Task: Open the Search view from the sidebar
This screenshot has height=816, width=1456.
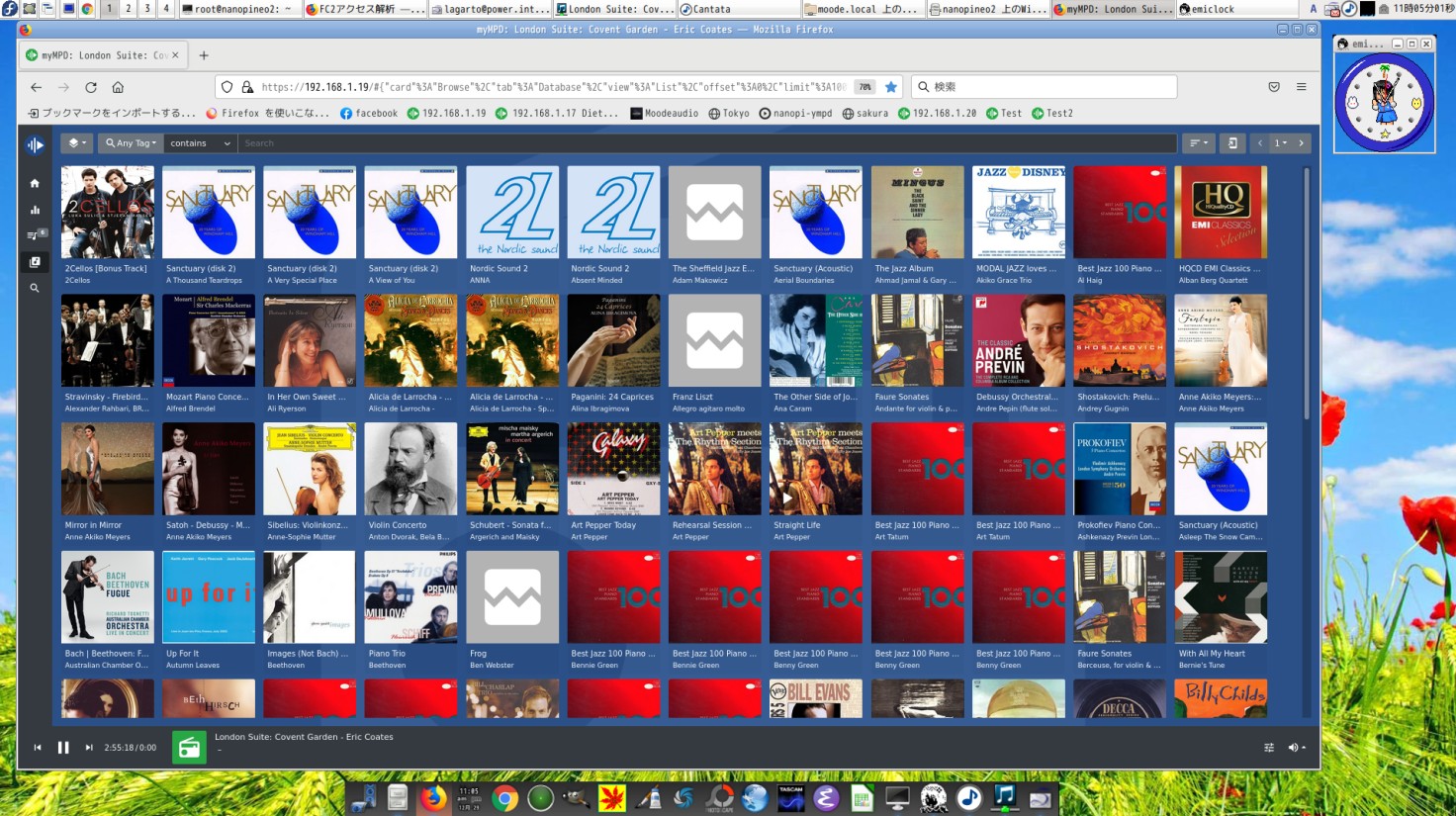Action: (x=34, y=288)
